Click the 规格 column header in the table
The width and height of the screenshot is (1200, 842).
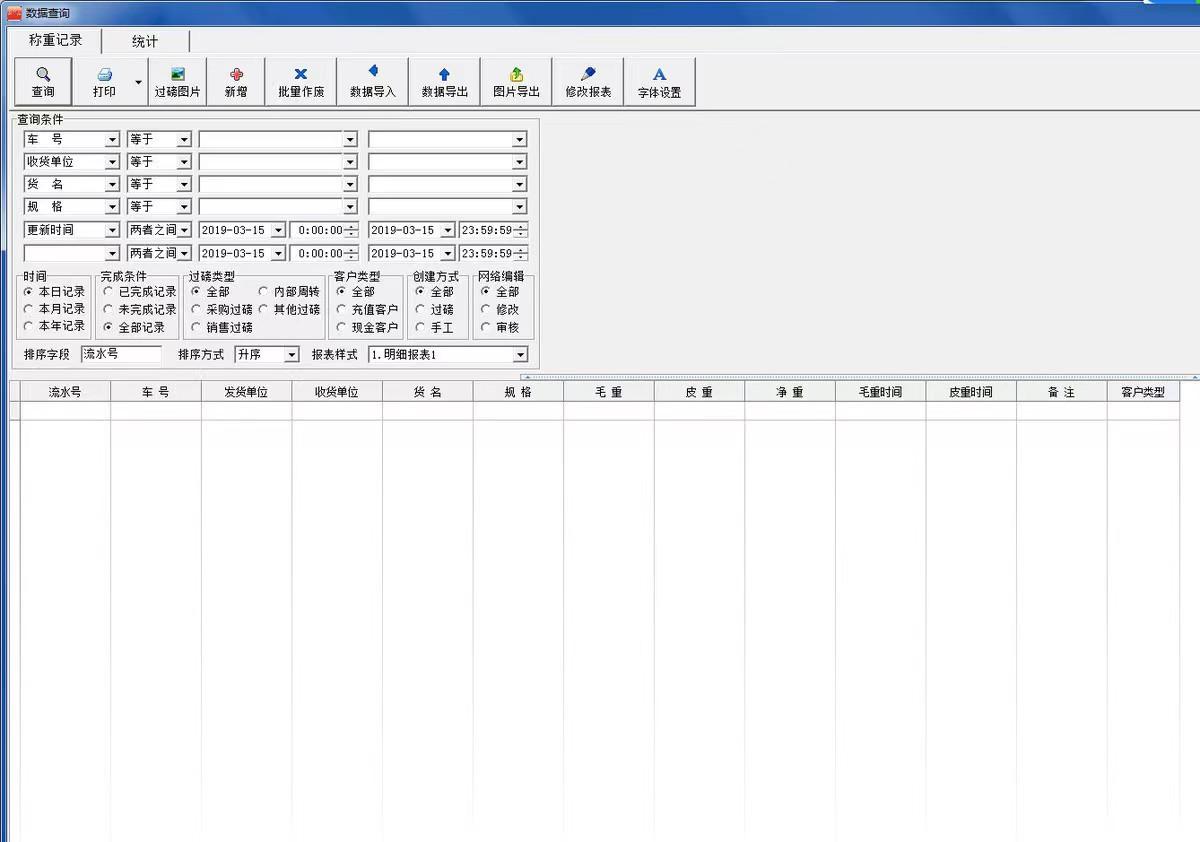[518, 392]
